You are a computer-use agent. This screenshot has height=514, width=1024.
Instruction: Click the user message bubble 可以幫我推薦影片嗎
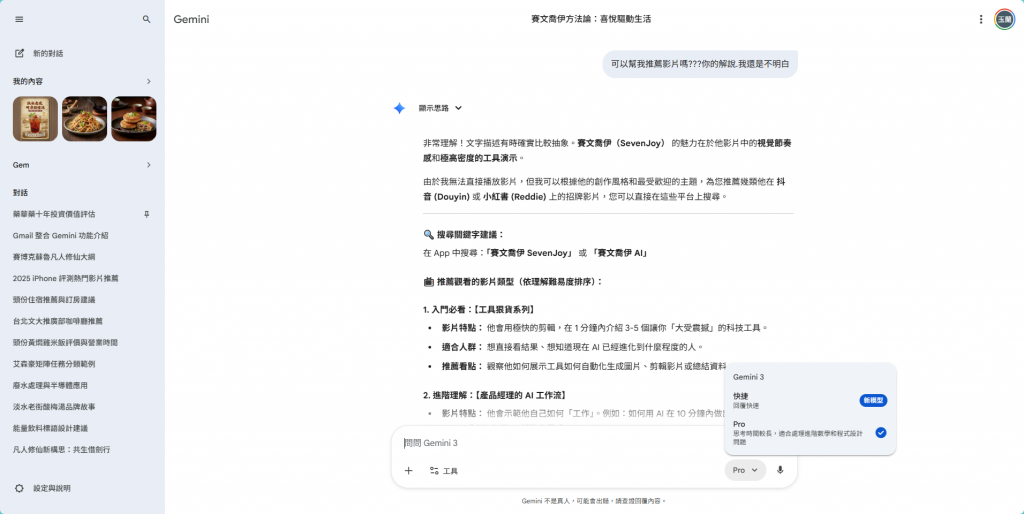pyautogui.click(x=700, y=64)
